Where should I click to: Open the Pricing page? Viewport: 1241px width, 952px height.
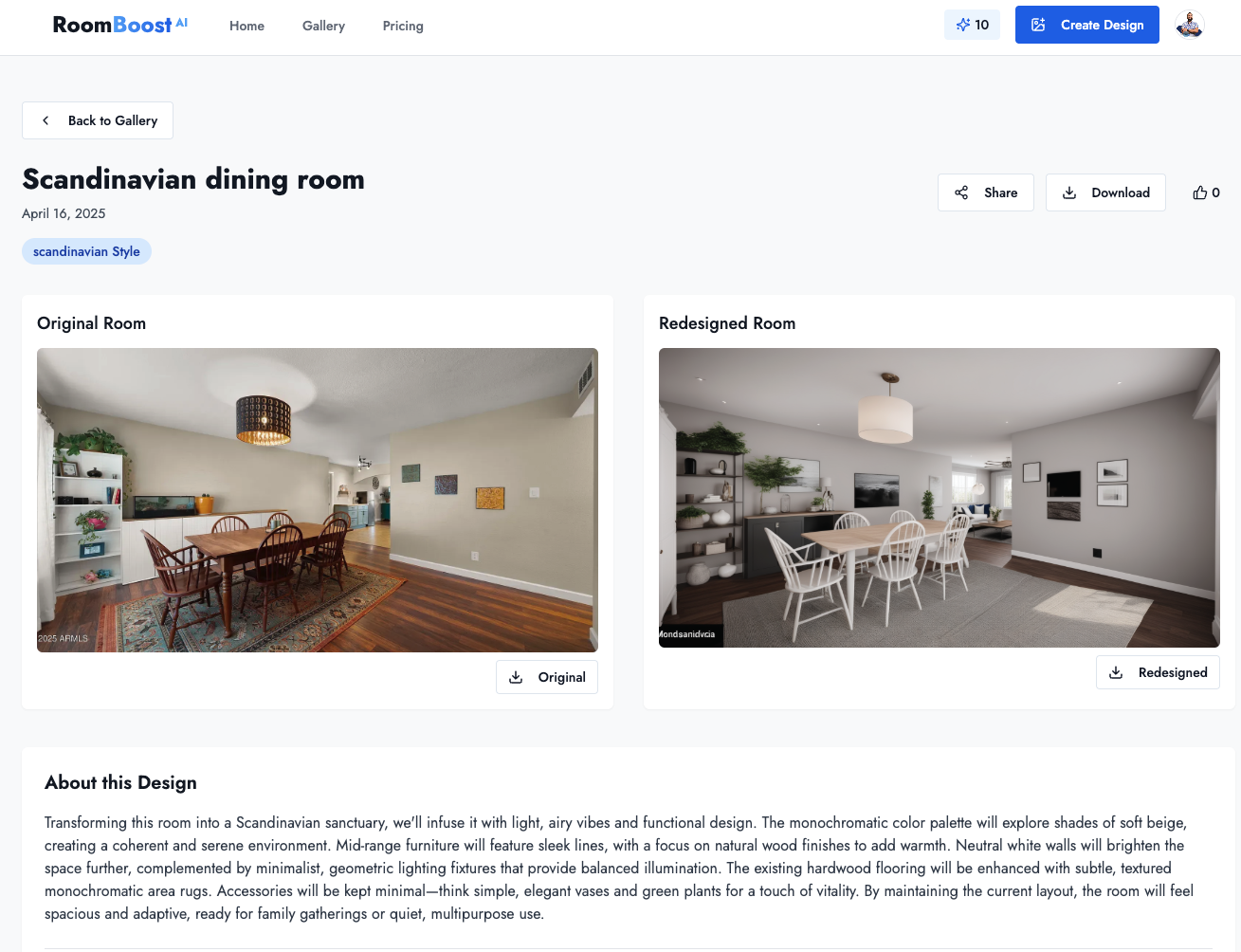403,26
